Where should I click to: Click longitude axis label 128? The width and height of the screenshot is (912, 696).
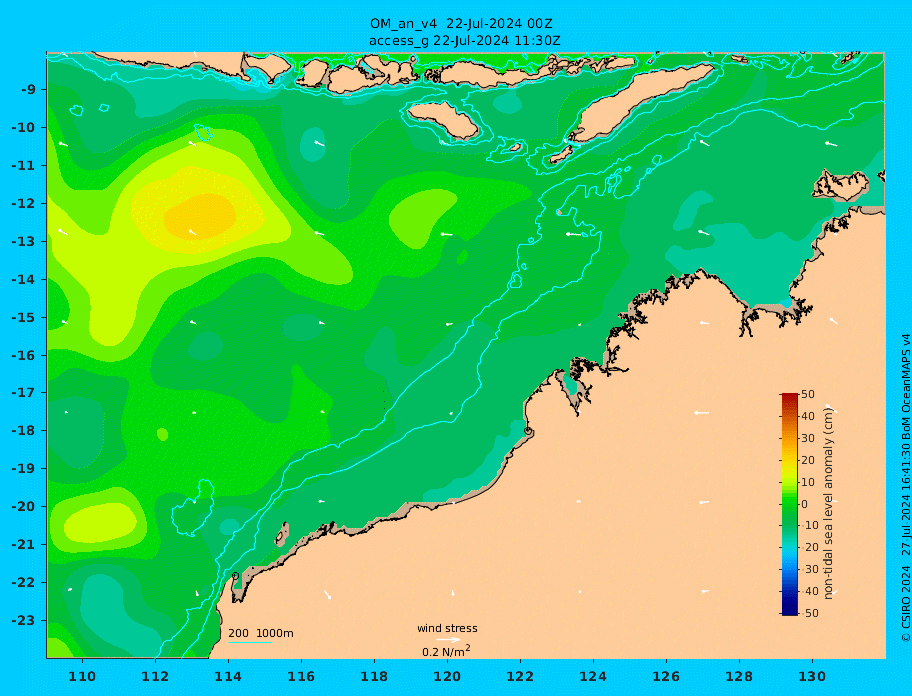click(x=739, y=676)
